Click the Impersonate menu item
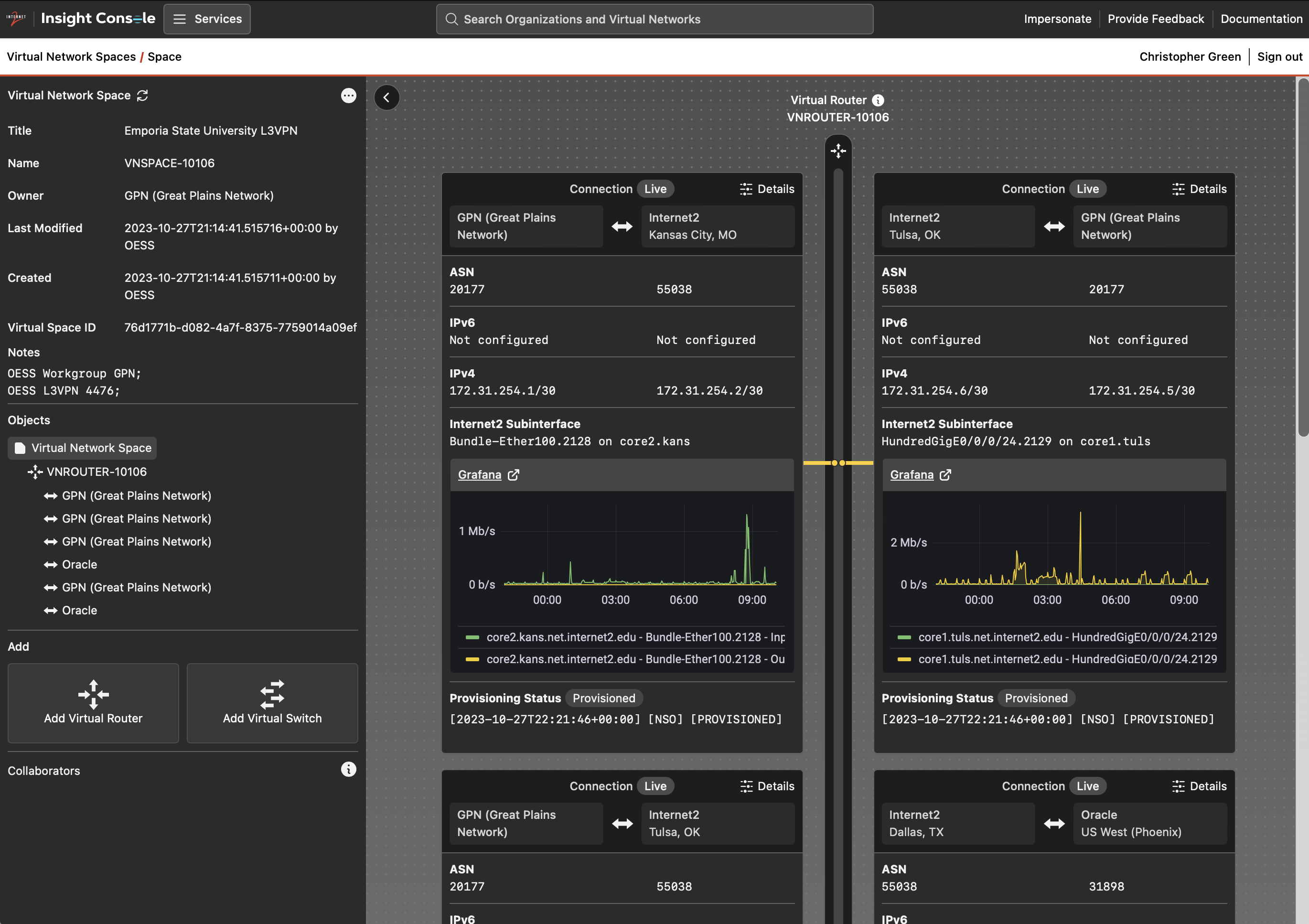The height and width of the screenshot is (924, 1309). (1057, 19)
